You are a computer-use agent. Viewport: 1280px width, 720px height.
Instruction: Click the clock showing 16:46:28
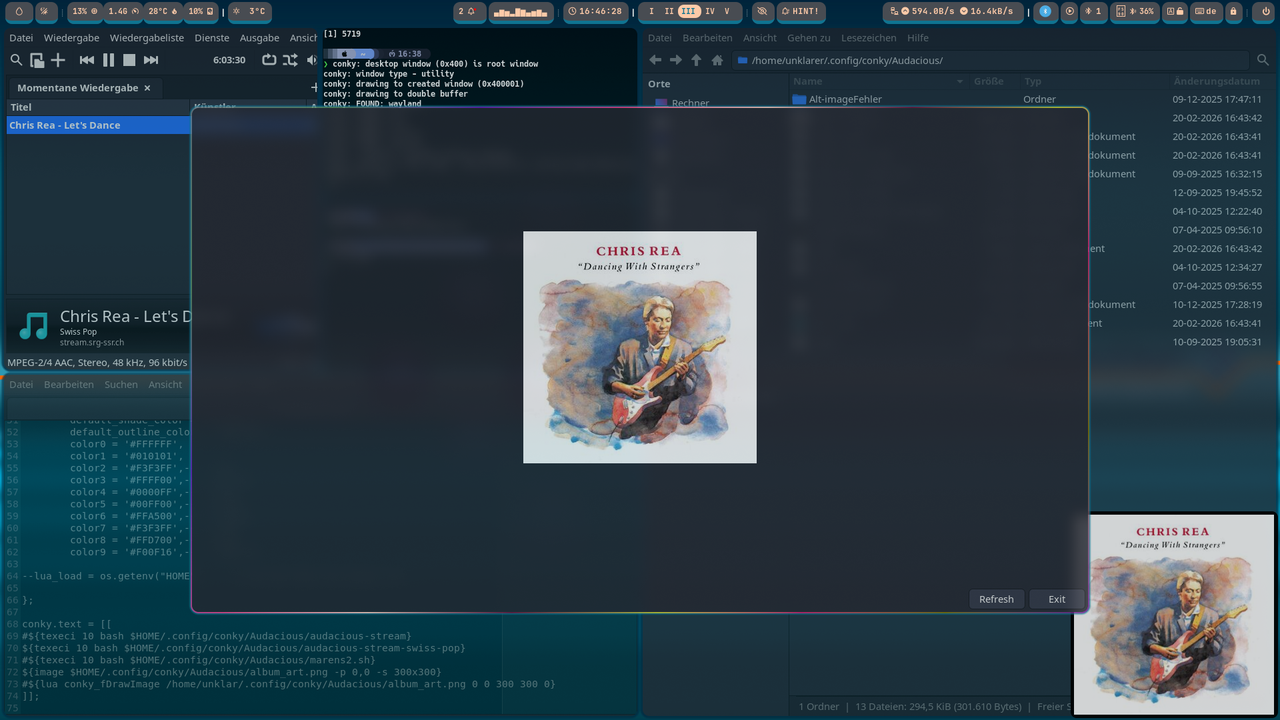click(x=594, y=11)
